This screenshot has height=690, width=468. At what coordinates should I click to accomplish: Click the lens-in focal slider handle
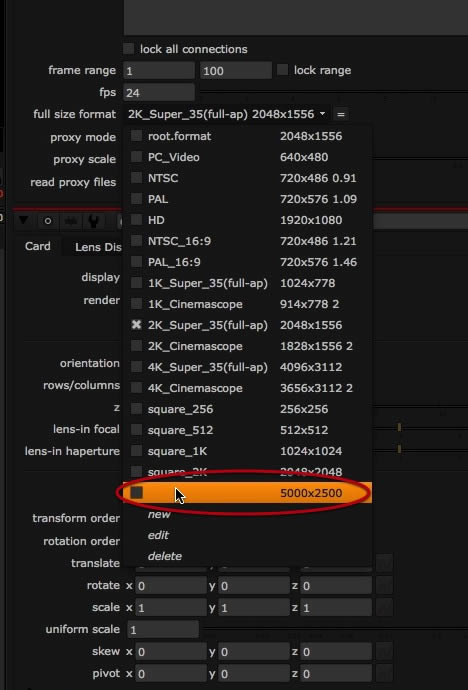(x=399, y=427)
